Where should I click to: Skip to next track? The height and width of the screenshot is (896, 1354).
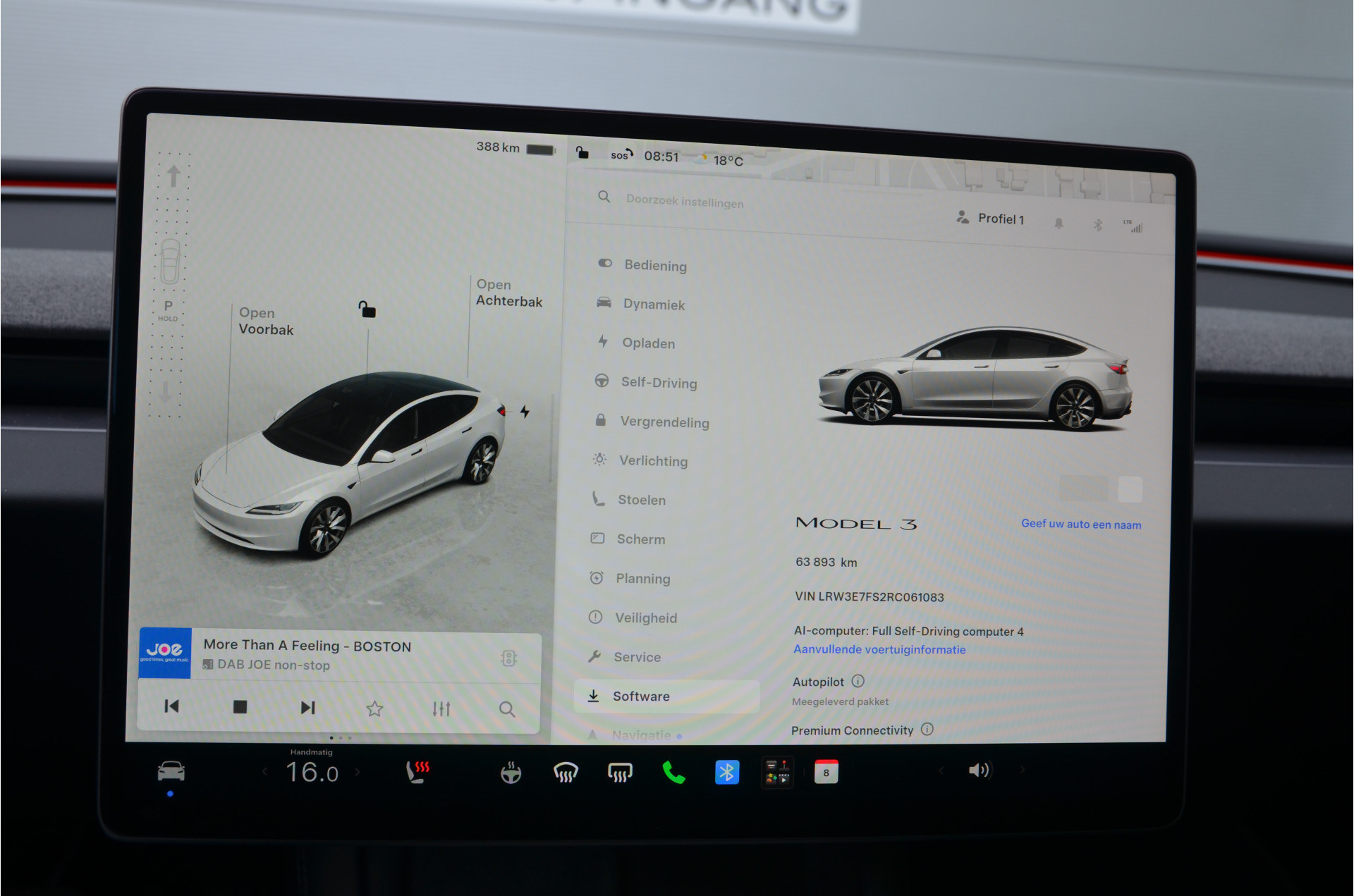point(307,707)
